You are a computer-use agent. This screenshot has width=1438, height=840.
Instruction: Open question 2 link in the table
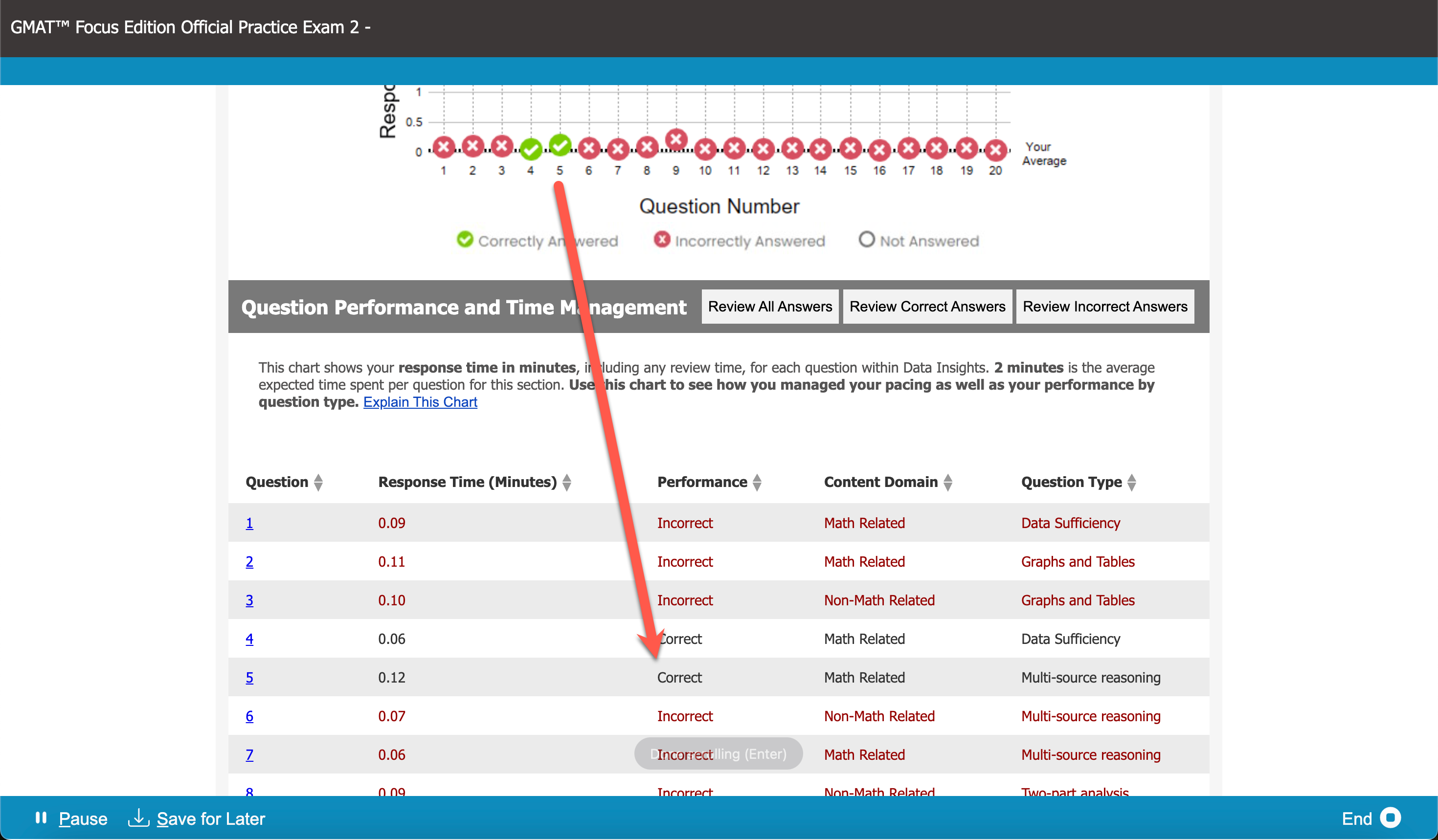click(x=249, y=562)
